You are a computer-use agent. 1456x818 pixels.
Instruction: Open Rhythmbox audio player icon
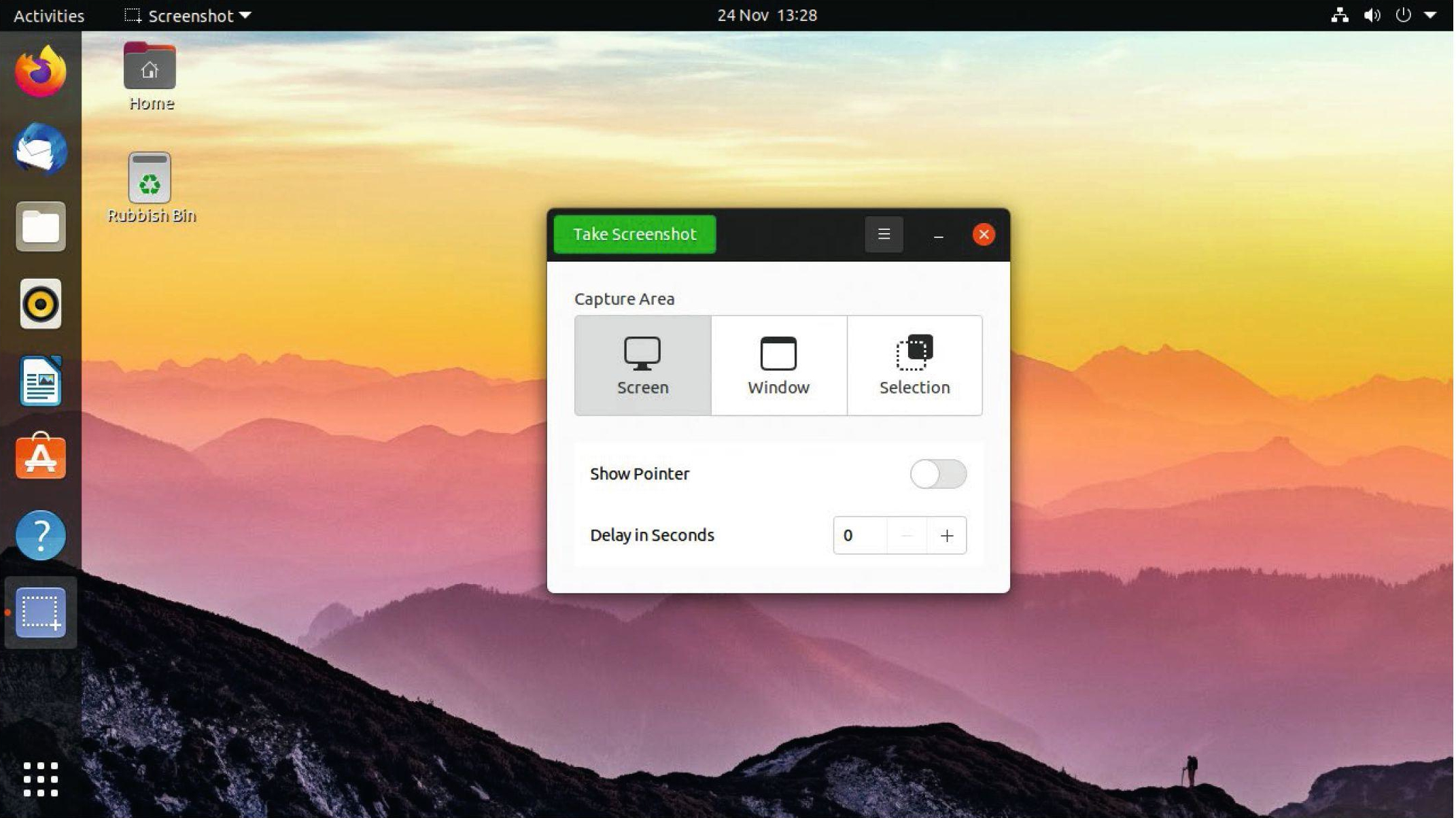coord(40,304)
